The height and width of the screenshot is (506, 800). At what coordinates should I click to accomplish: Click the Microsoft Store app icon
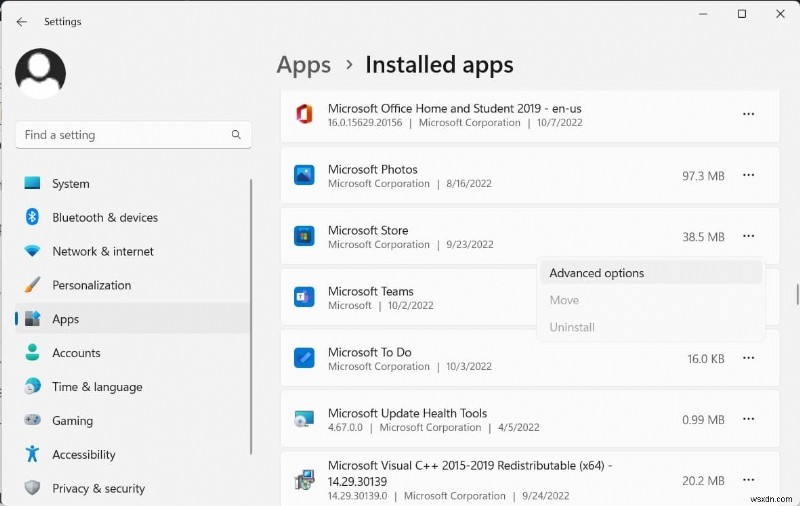coord(304,236)
